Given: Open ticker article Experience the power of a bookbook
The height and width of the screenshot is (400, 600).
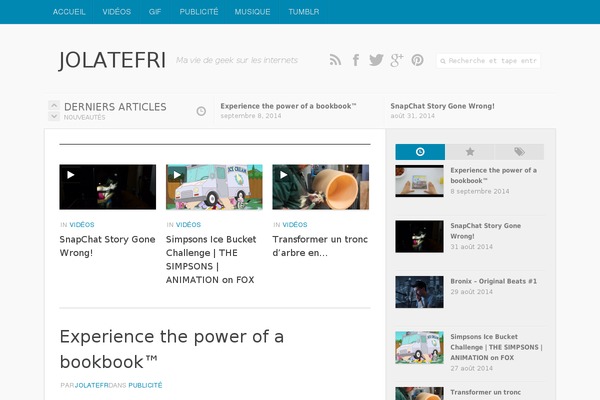Looking at the screenshot, I should (x=288, y=106).
